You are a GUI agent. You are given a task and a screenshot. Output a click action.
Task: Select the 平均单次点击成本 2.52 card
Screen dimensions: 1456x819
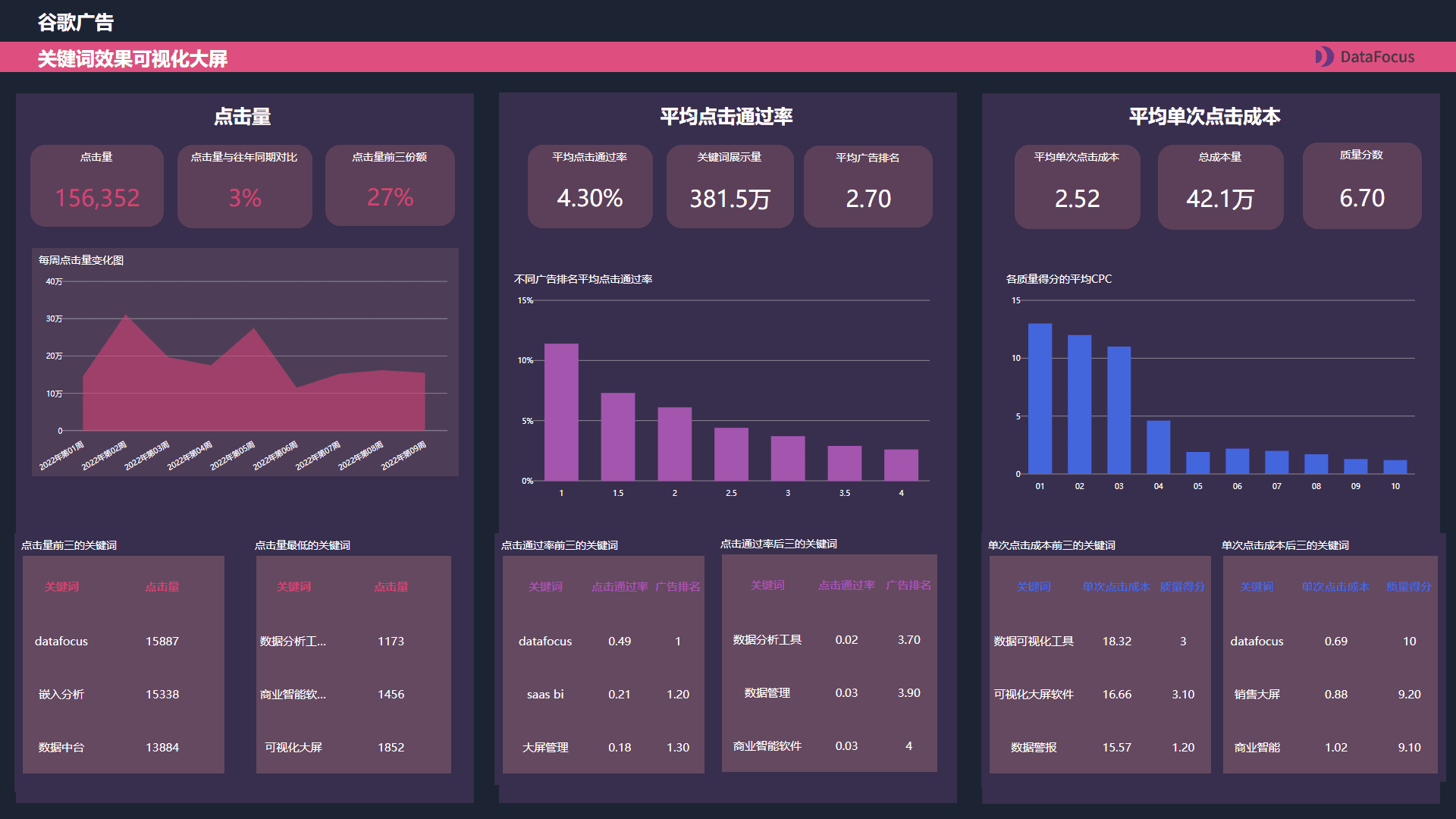(1077, 187)
